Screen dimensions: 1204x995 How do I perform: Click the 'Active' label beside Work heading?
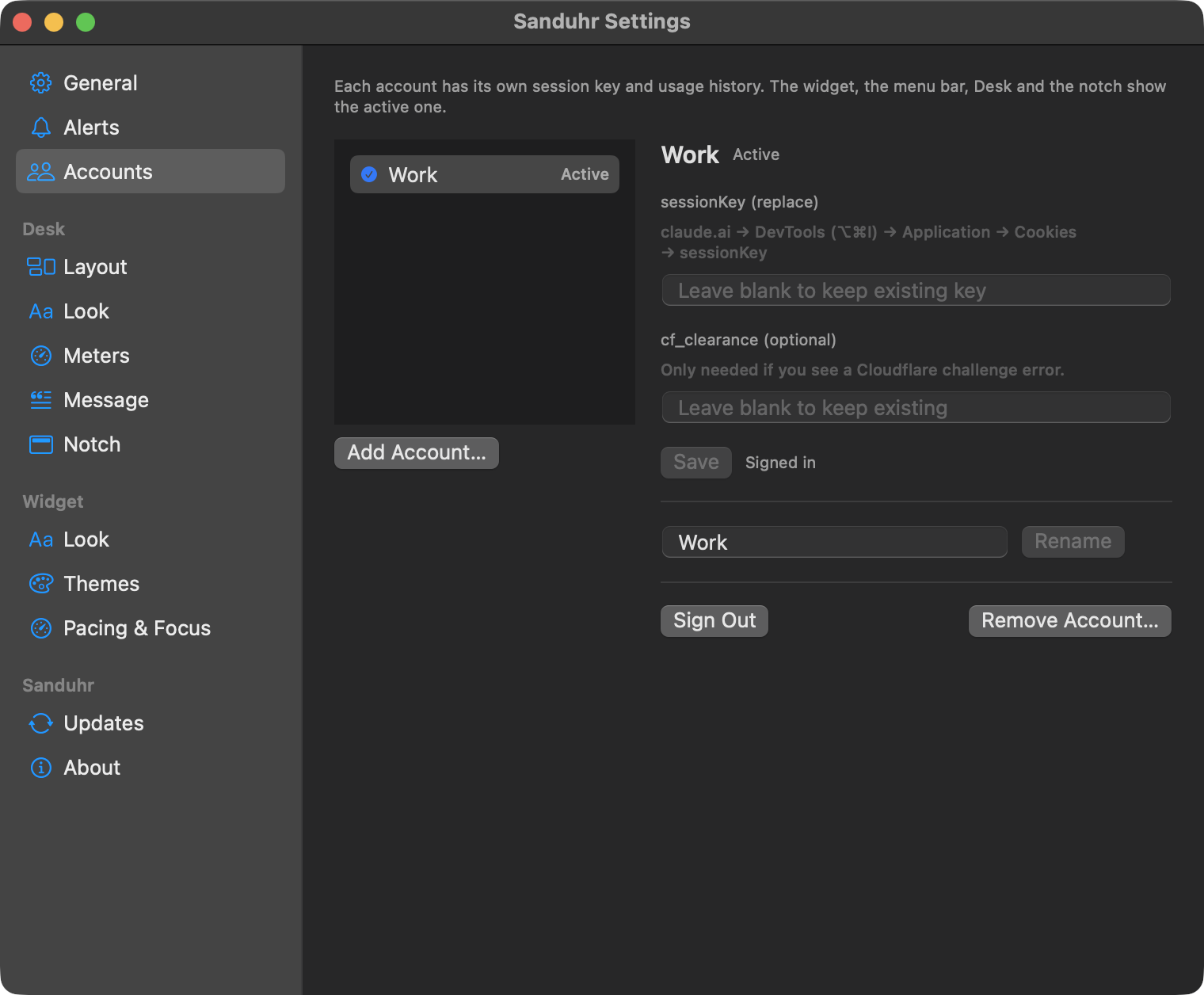pos(756,154)
